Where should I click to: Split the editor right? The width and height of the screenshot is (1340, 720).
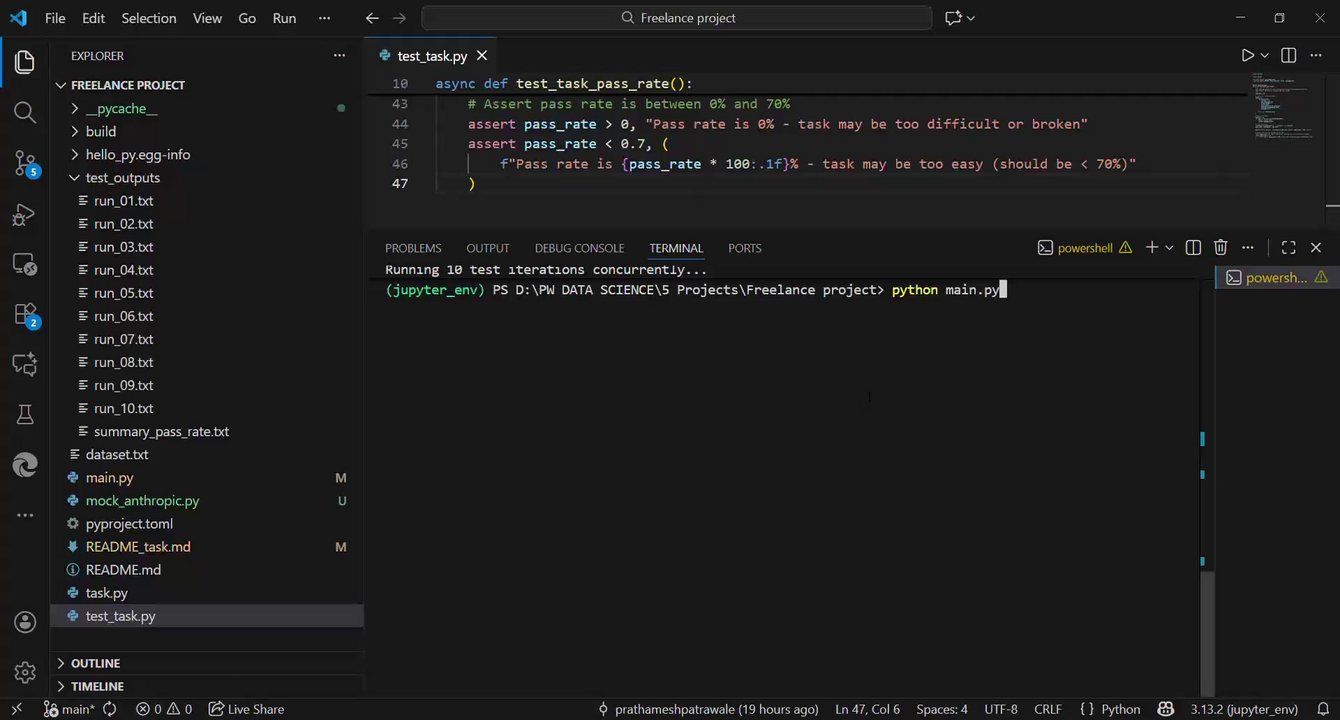1288,56
